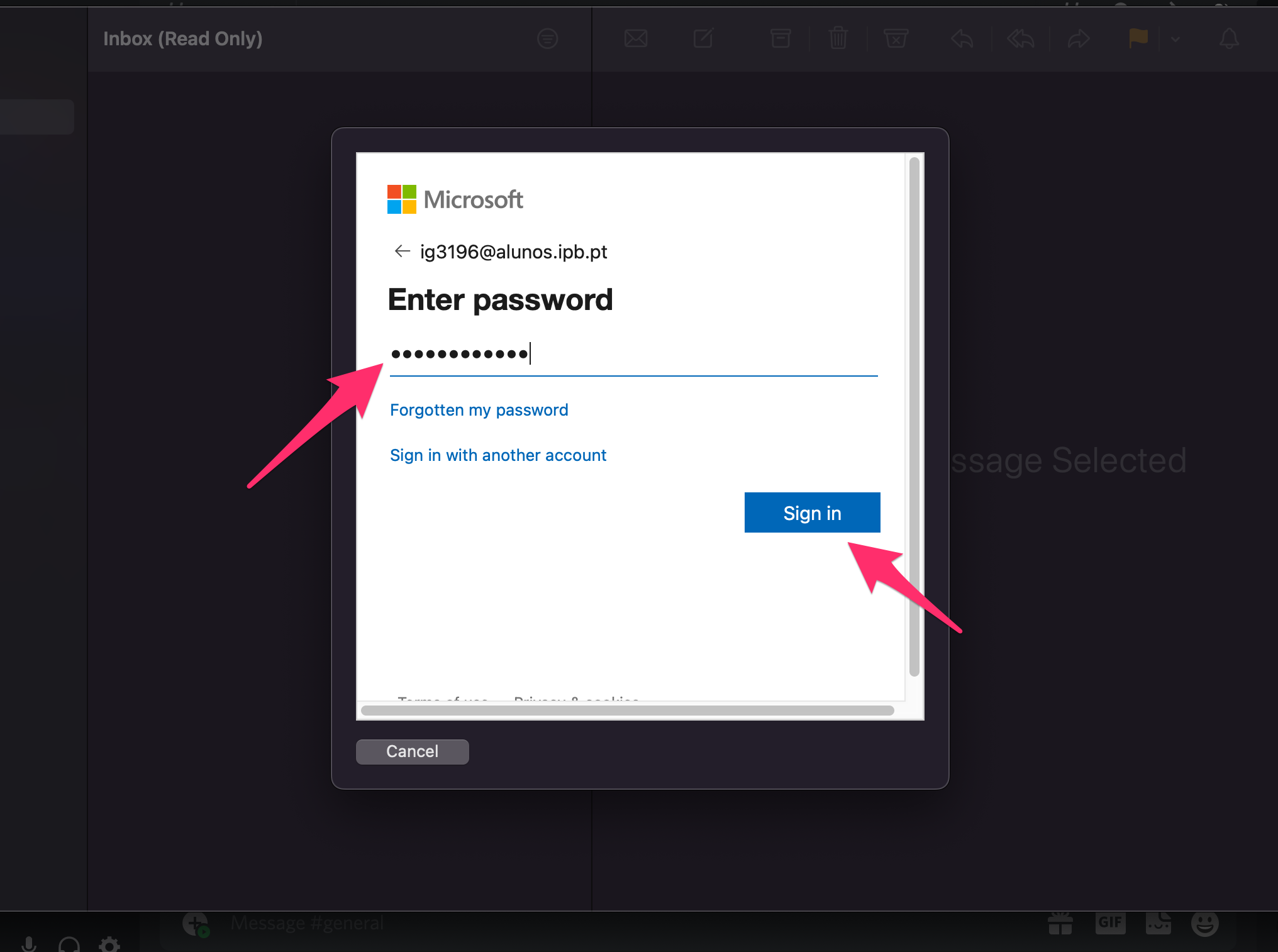This screenshot has width=1278, height=952.
Task: Compose a new message
Action: [703, 39]
